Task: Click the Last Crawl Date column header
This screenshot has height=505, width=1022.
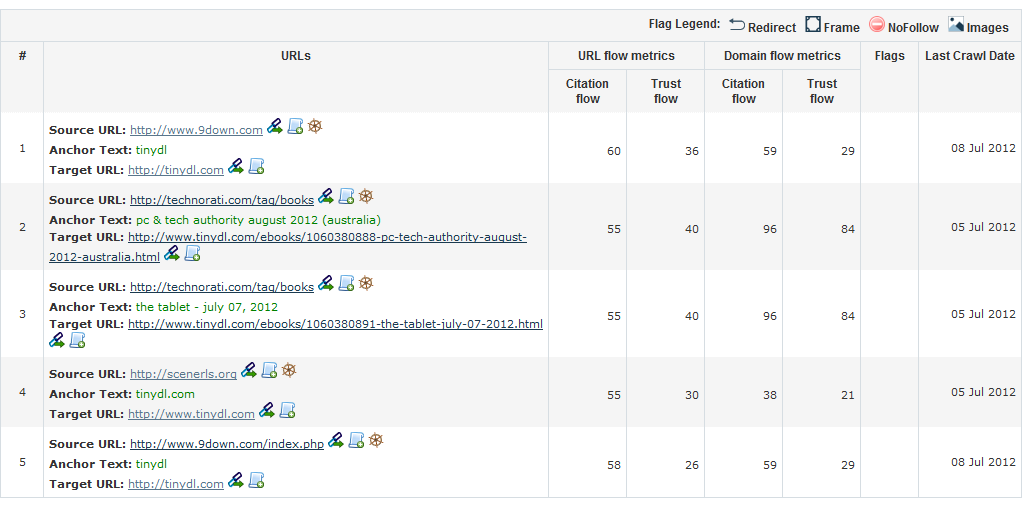Action: 970,56
